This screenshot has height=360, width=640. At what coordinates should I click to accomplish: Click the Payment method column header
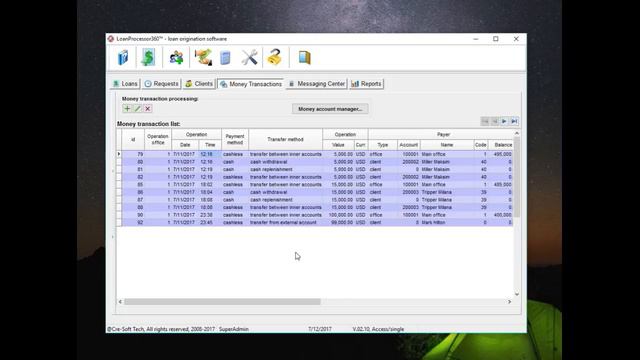click(235, 140)
